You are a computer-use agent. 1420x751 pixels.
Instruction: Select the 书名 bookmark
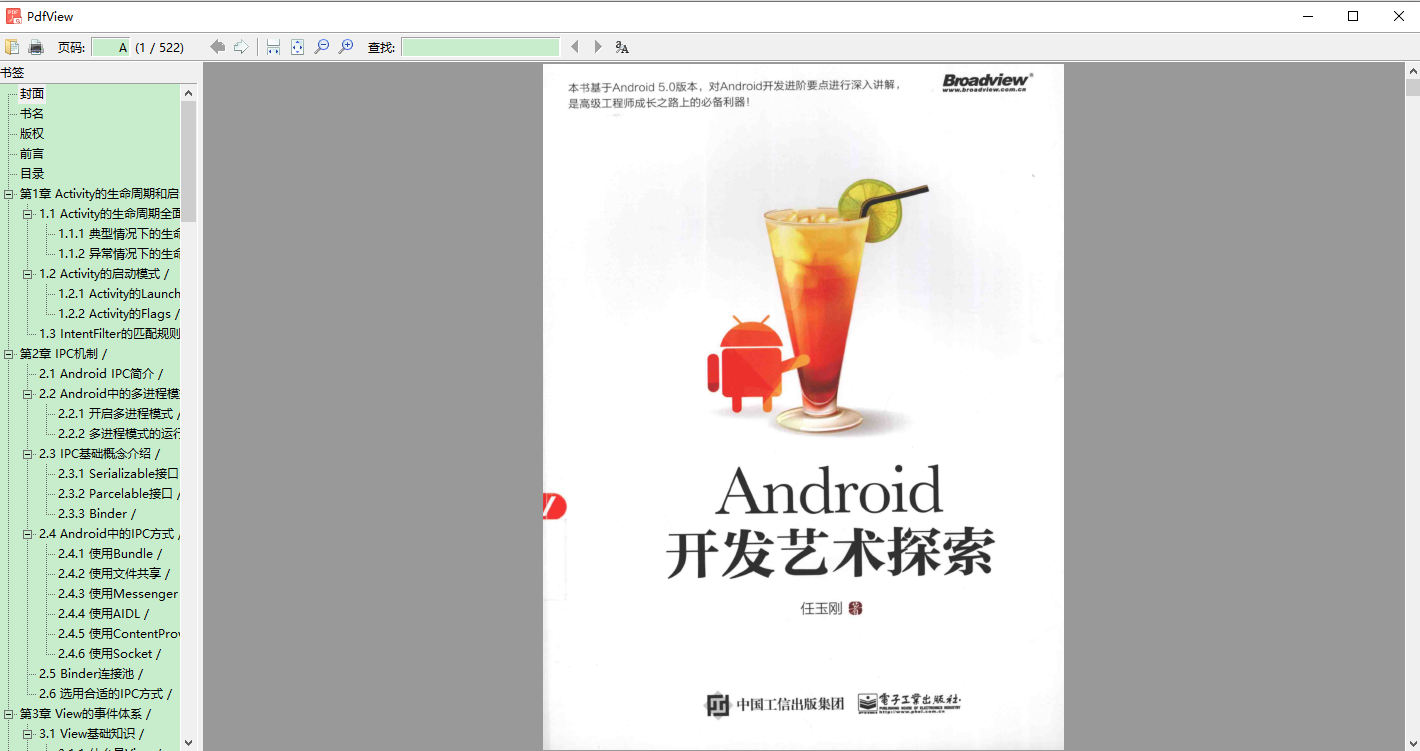pos(32,113)
